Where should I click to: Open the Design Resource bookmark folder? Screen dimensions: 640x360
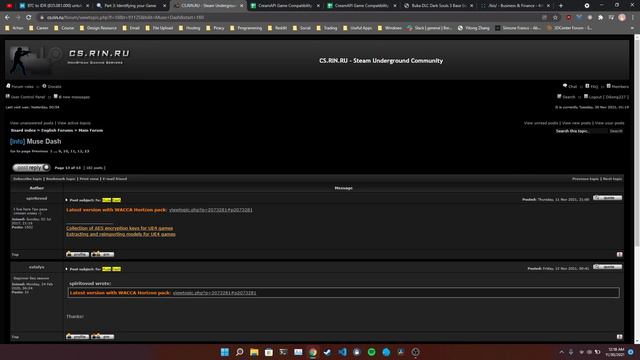click(98, 28)
